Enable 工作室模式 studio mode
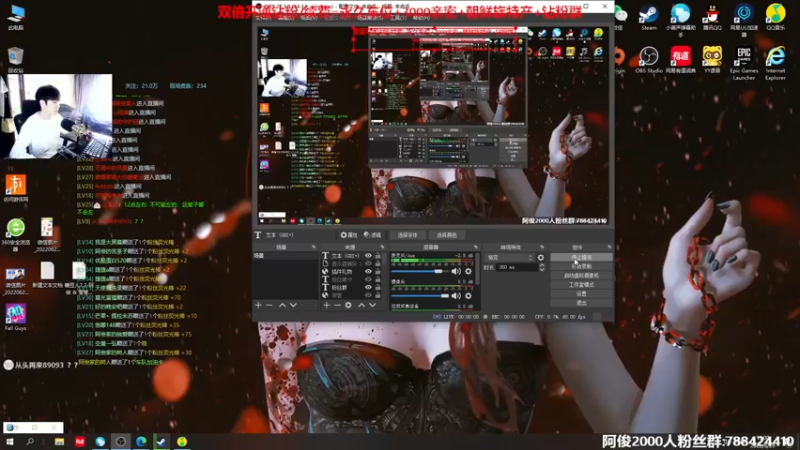The width and height of the screenshot is (800, 450). pos(582,285)
